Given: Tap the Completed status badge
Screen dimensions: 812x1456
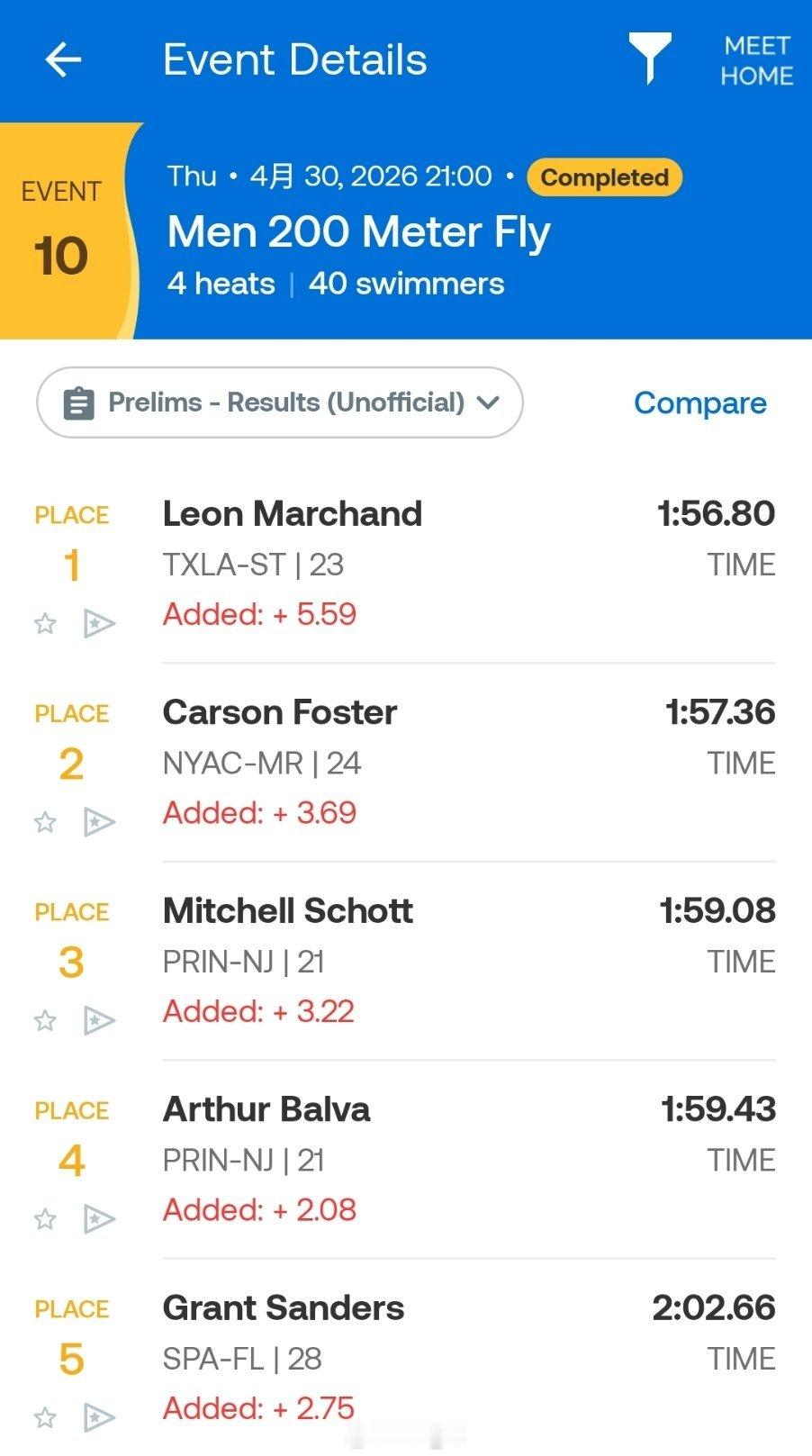Looking at the screenshot, I should [x=604, y=177].
